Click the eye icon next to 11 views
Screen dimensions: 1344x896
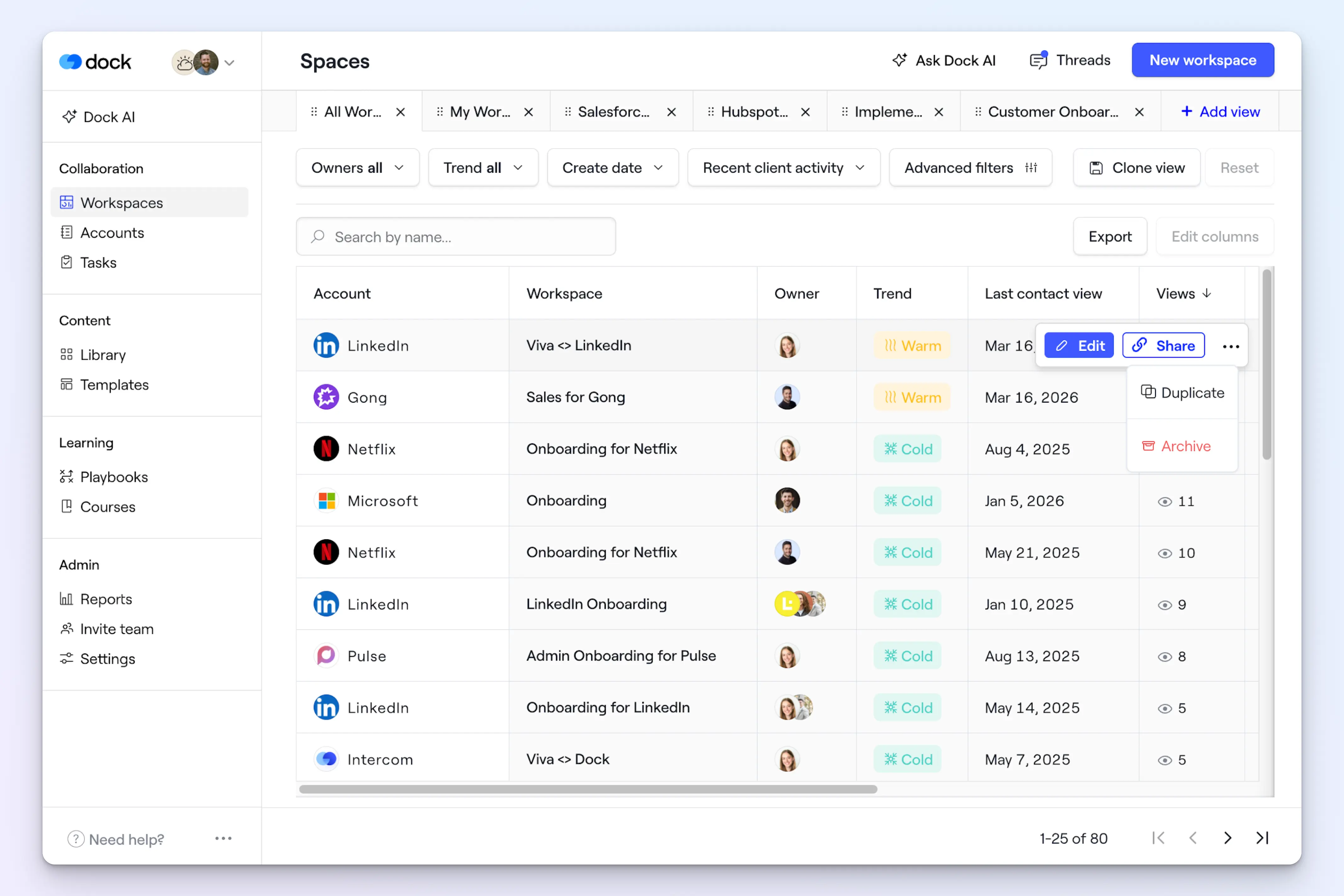pos(1164,502)
